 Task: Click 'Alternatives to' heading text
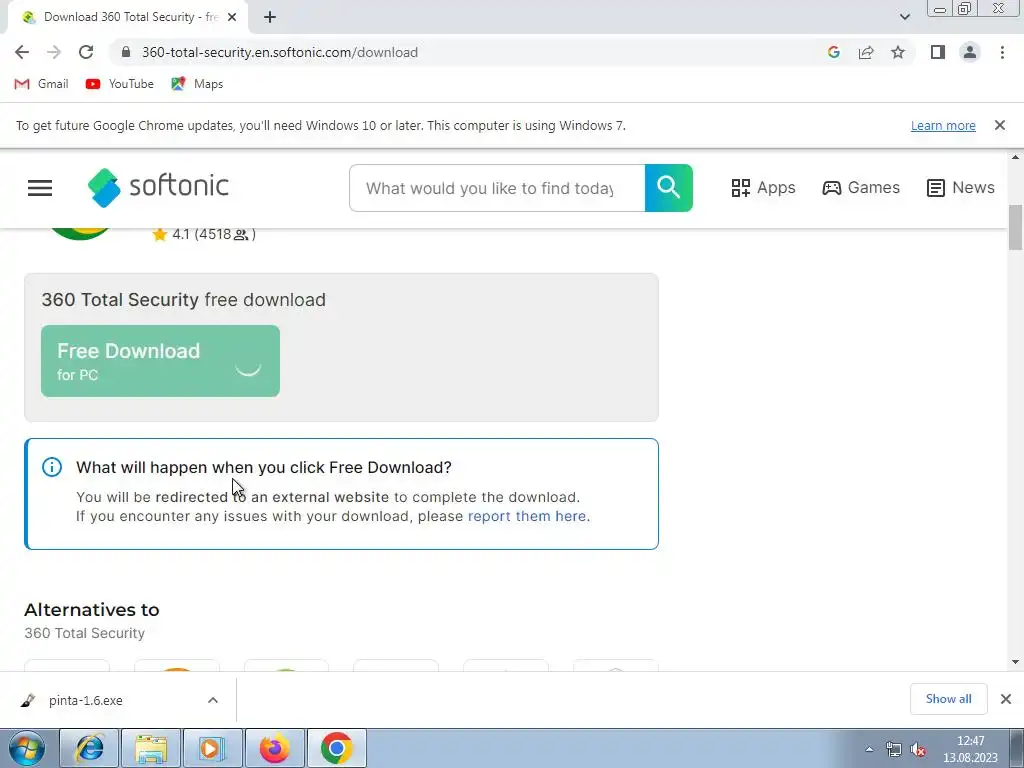[92, 609]
